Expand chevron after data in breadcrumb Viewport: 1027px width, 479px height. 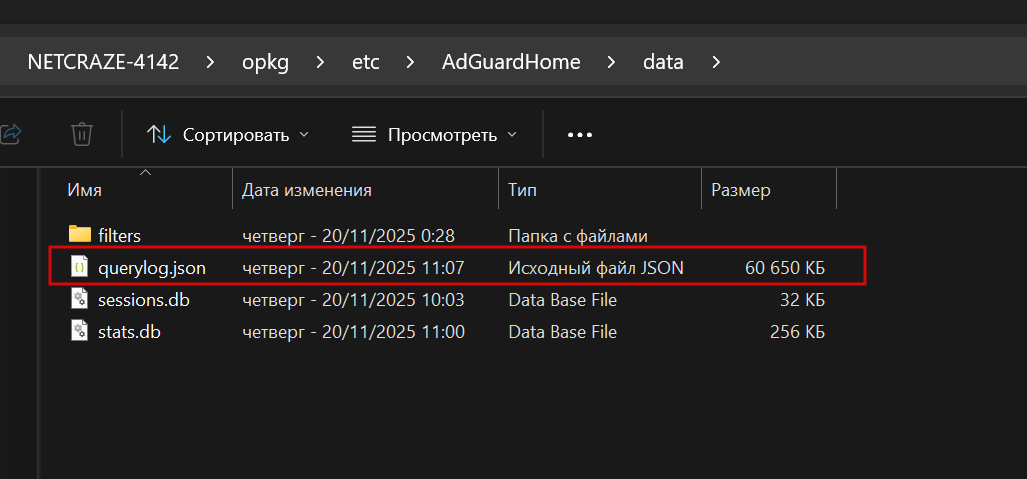pyautogui.click(x=715, y=62)
